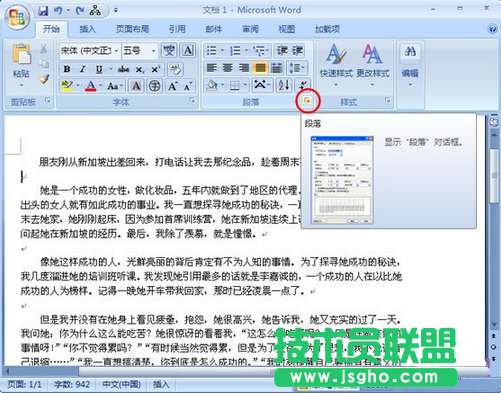This screenshot has height=393, width=501.
Task: Open the Asian layout dropdown
Action: (262, 85)
